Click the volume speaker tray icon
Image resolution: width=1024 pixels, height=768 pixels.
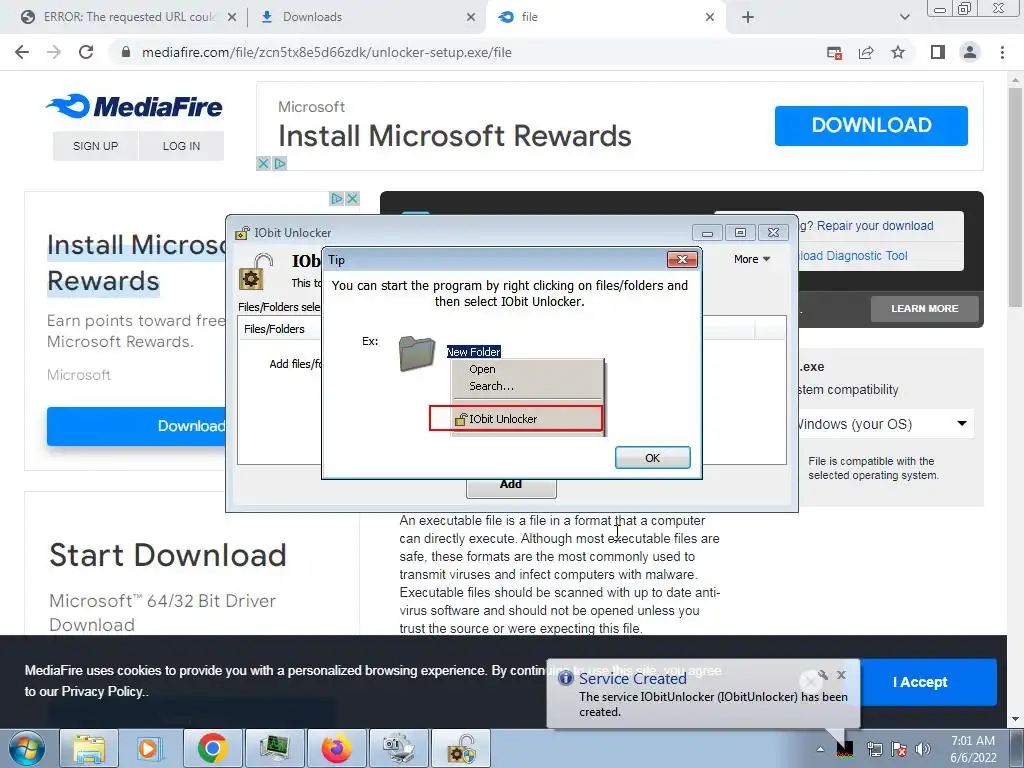tap(923, 749)
